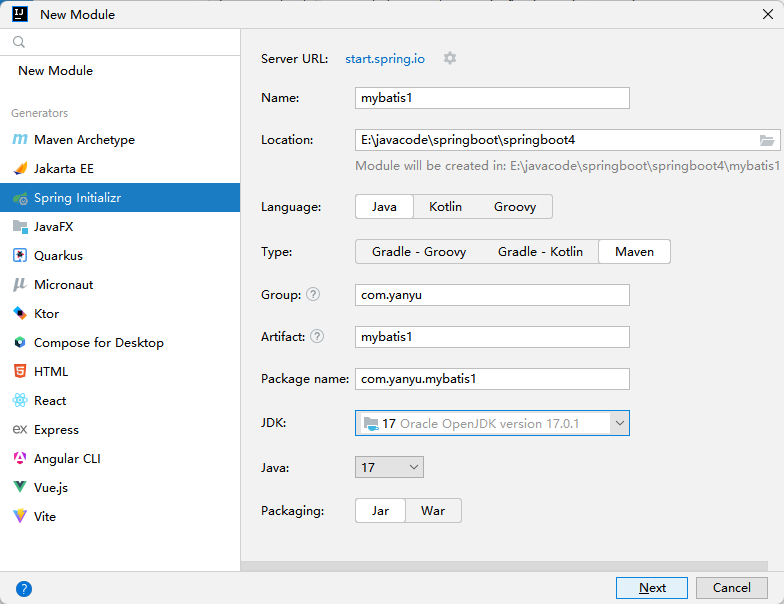Select the Quarkus generator
784x604 pixels.
120,256
